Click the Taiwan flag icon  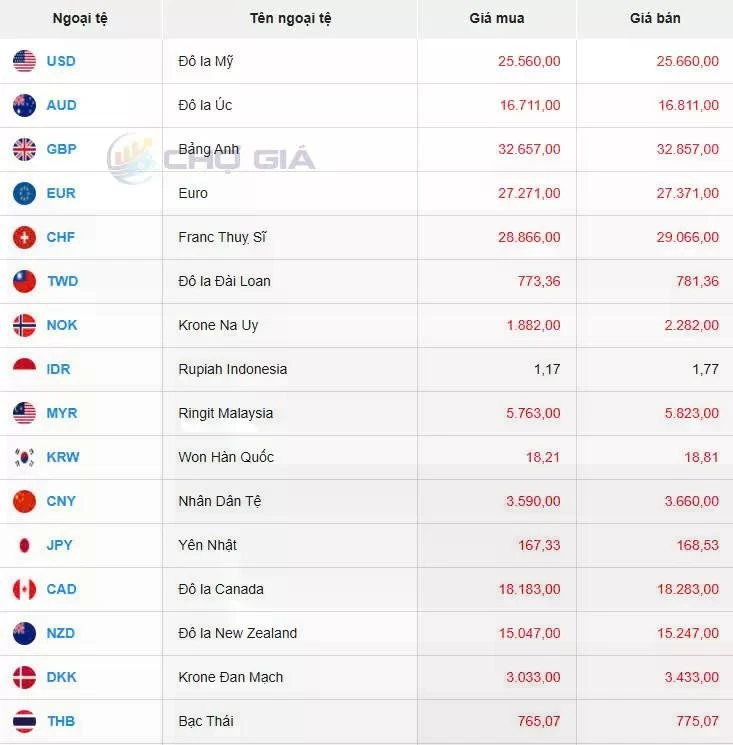pyautogui.click(x=25, y=281)
